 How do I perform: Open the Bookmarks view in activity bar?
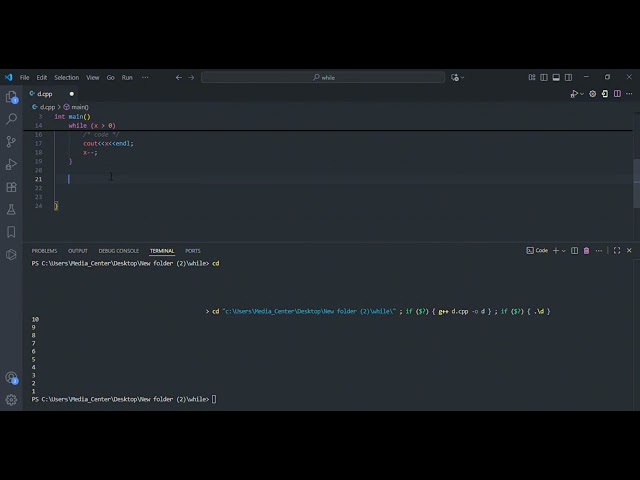[11, 232]
